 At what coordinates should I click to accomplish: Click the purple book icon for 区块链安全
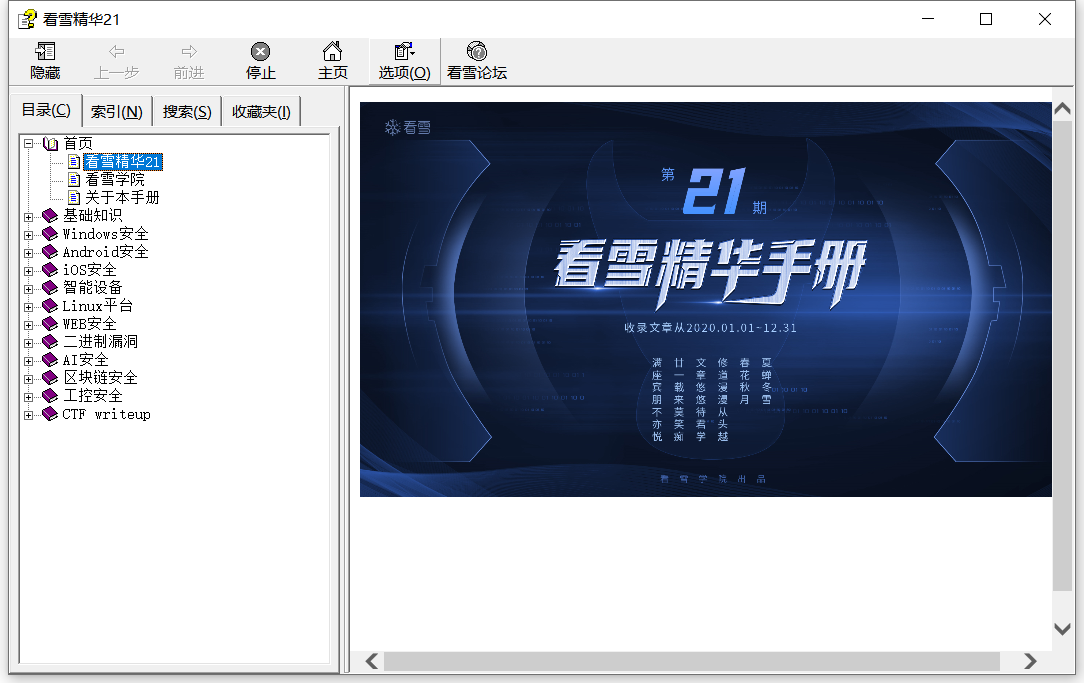[x=50, y=377]
